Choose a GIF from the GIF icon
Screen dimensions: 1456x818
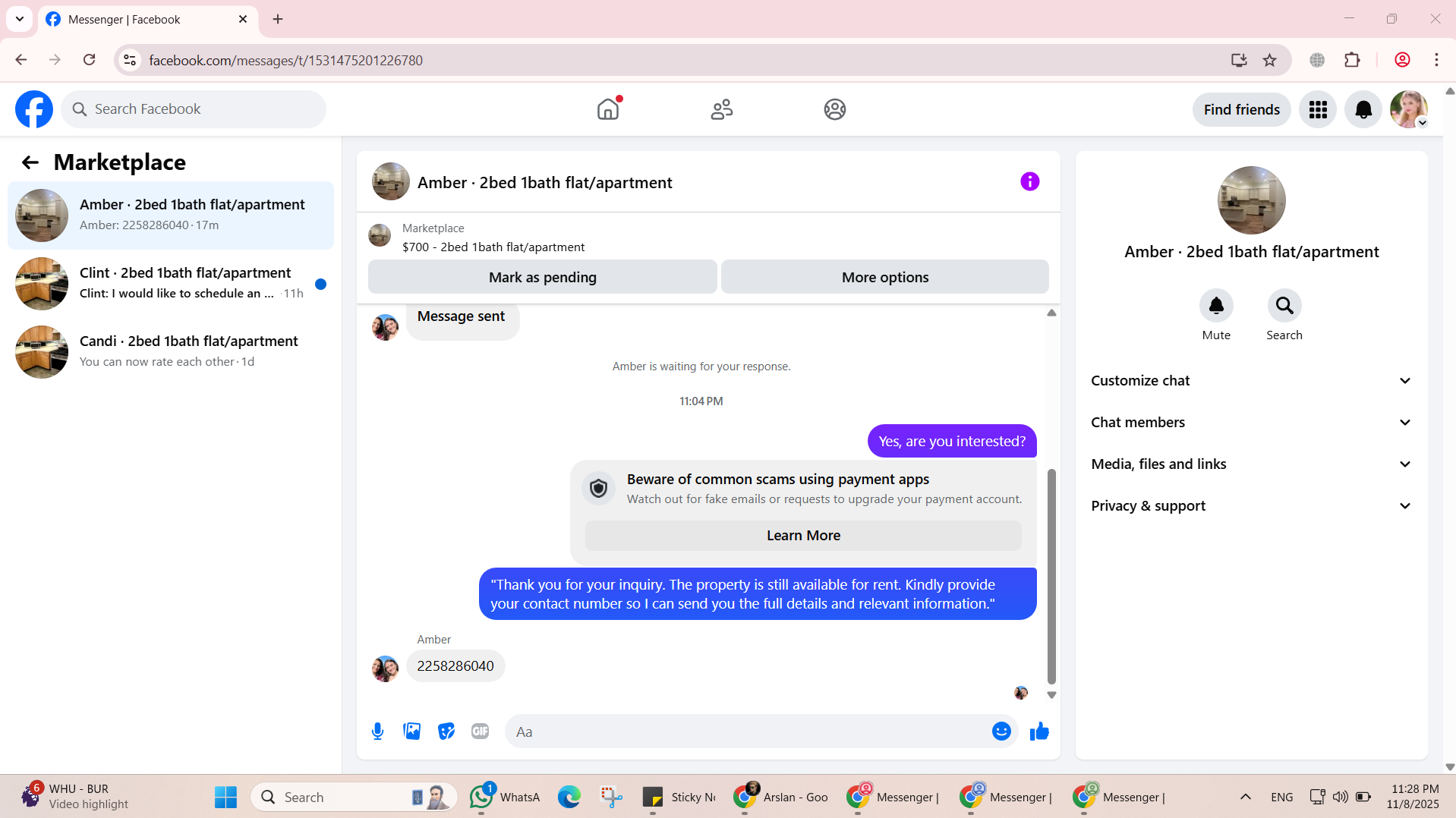[480, 731]
